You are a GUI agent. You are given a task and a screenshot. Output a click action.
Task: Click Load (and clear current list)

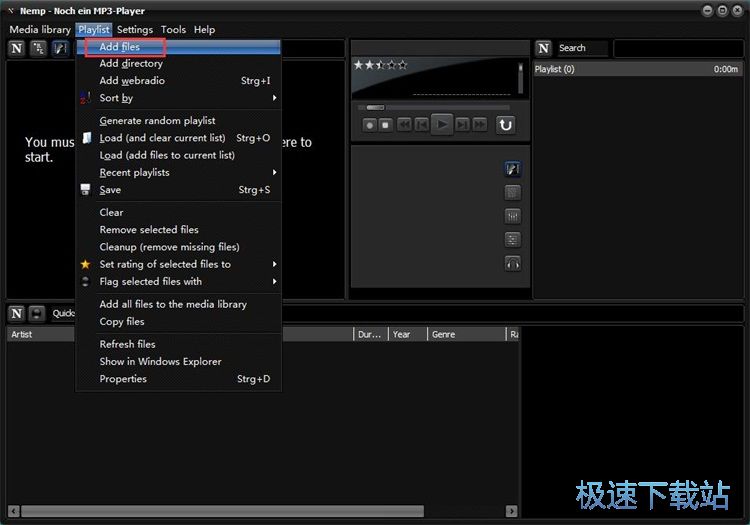(x=178, y=138)
